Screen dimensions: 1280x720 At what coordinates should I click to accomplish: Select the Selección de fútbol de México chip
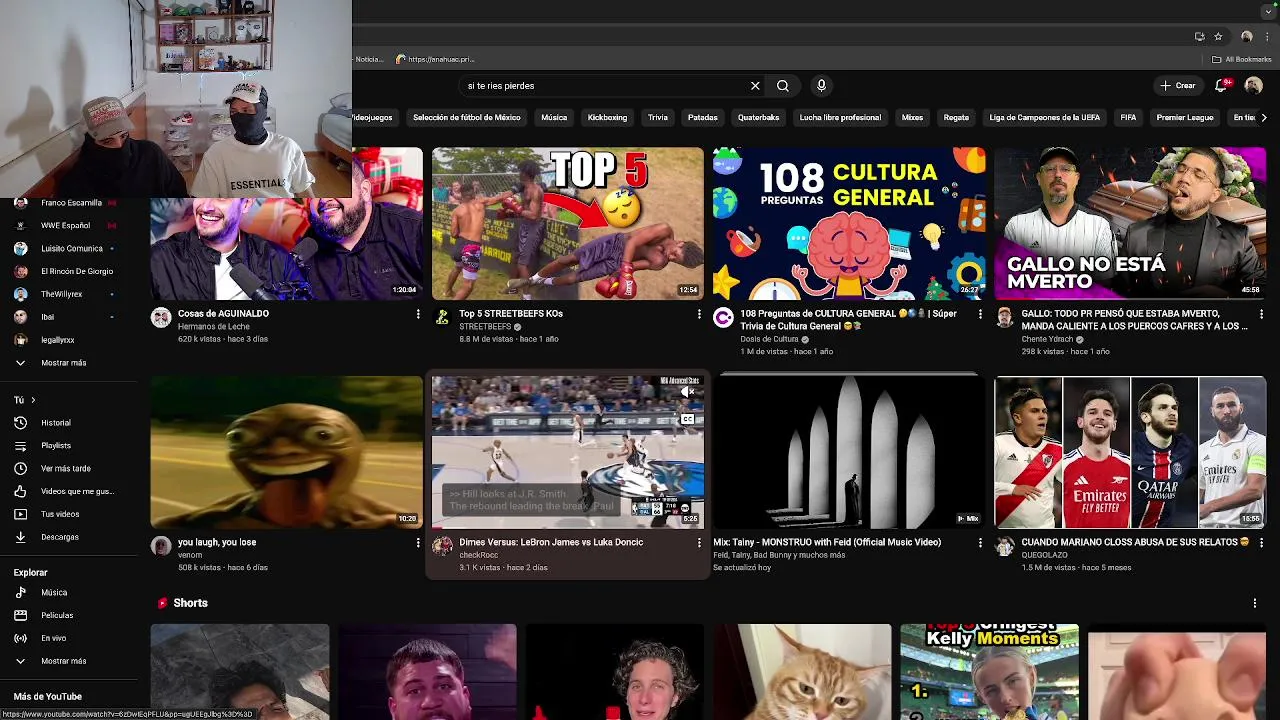coord(467,118)
